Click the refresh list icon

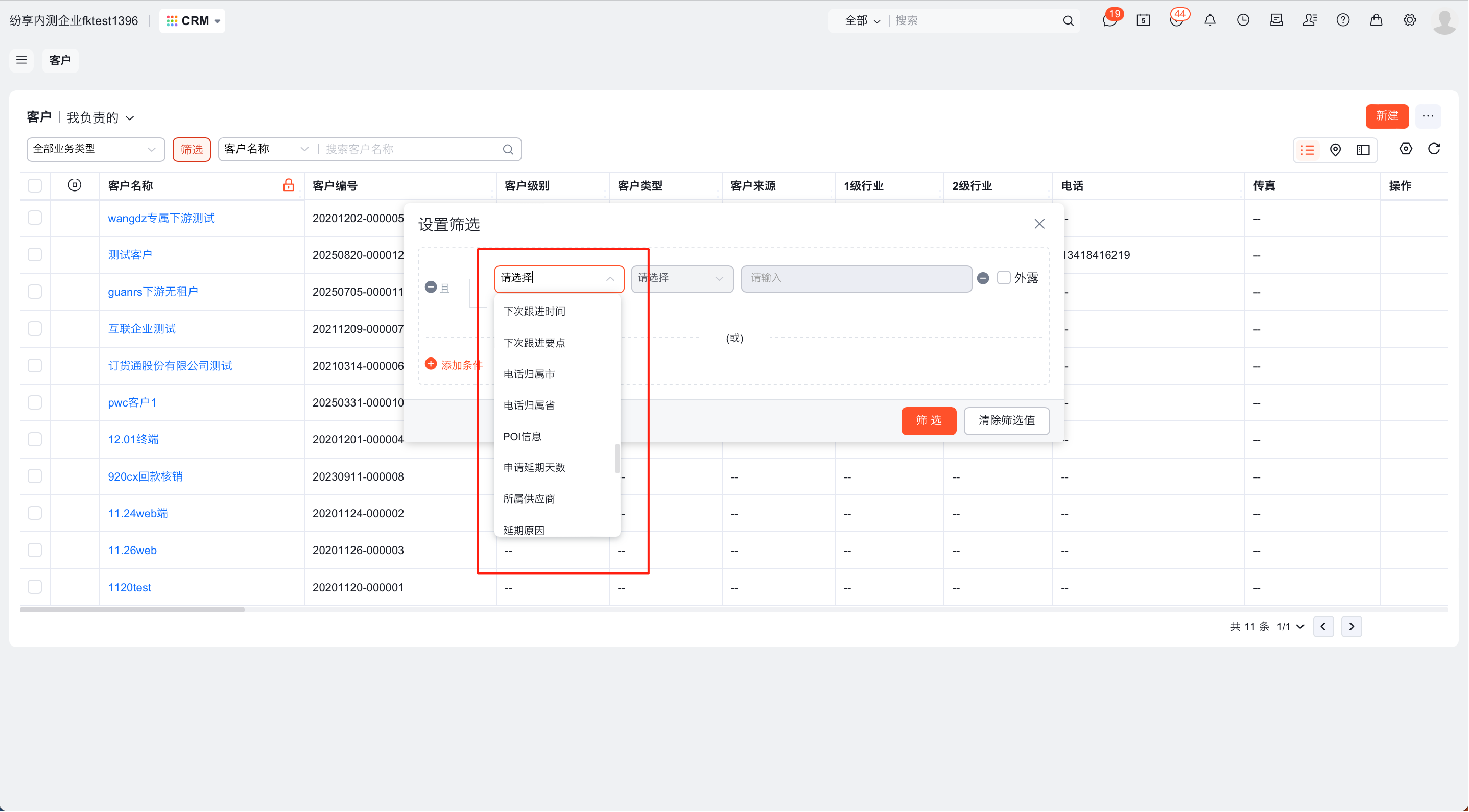point(1434,150)
